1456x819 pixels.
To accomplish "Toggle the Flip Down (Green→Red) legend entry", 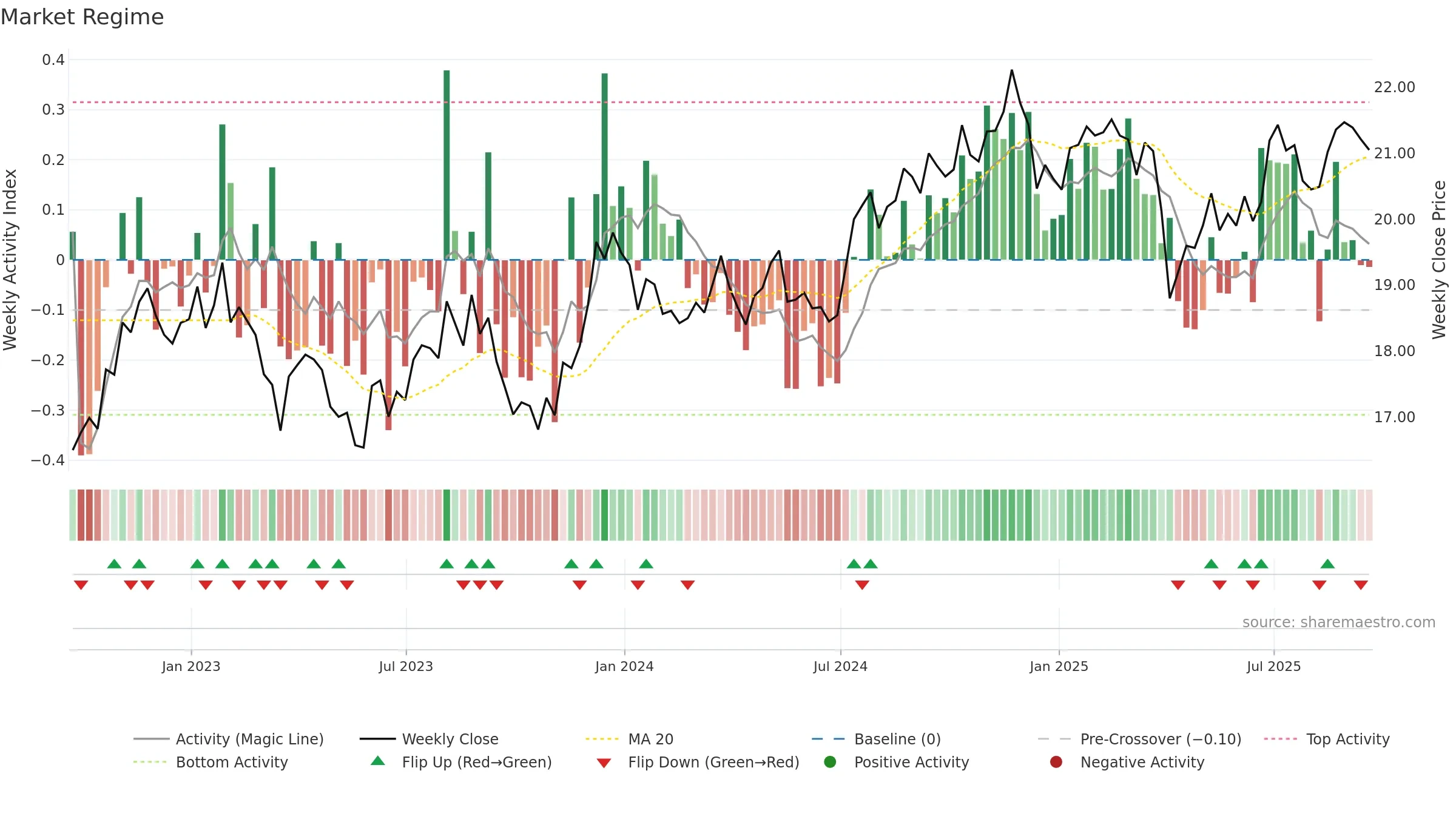I will click(697, 762).
